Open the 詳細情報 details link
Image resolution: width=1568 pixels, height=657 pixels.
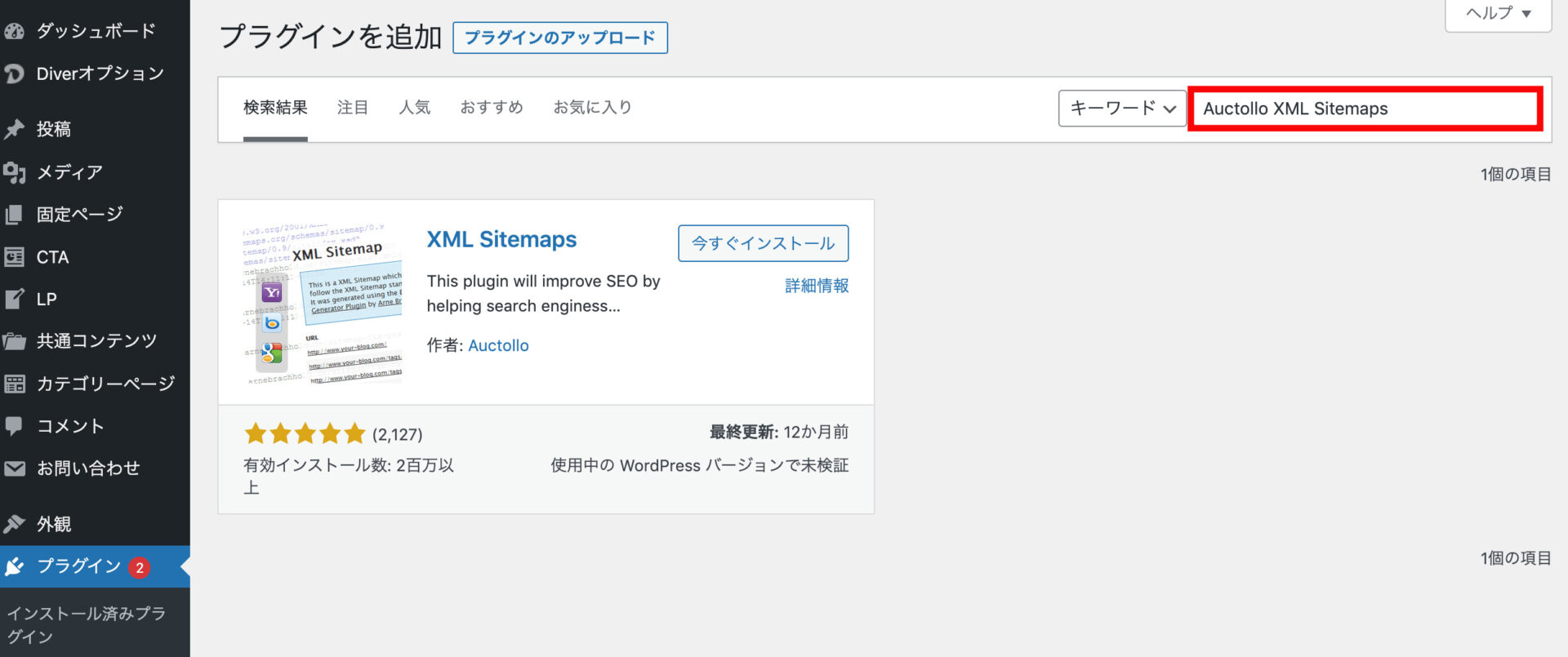point(817,286)
